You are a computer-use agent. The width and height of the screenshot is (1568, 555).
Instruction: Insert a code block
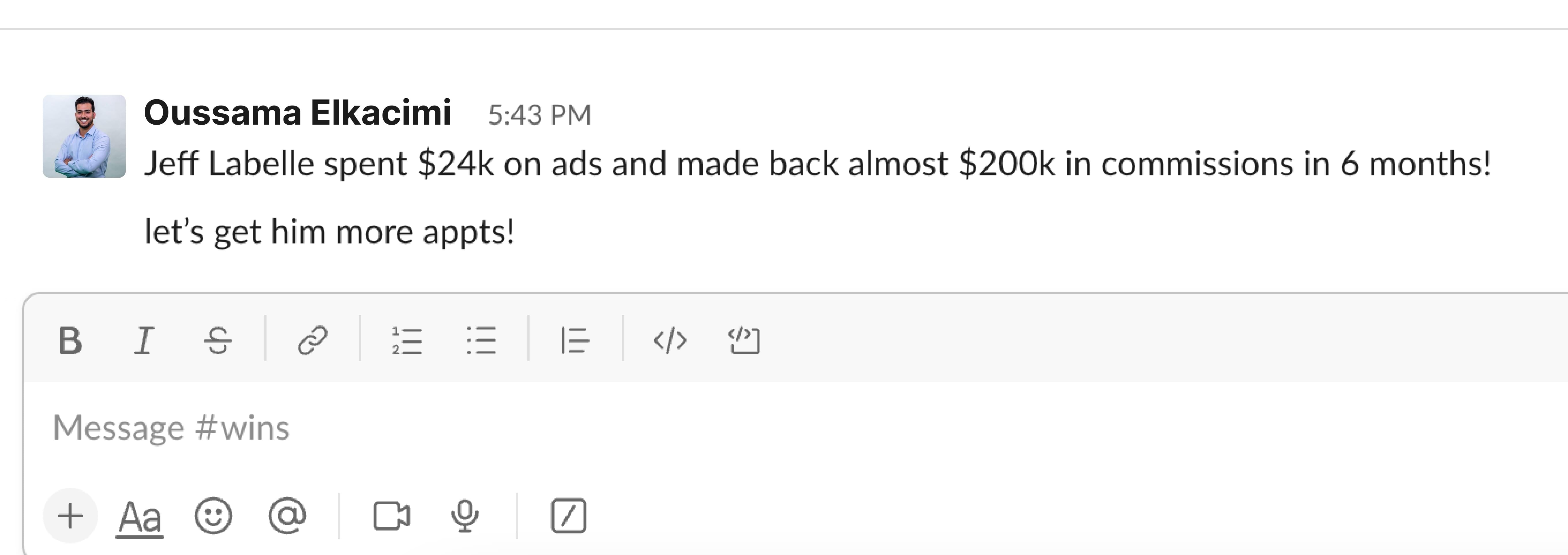coord(744,340)
